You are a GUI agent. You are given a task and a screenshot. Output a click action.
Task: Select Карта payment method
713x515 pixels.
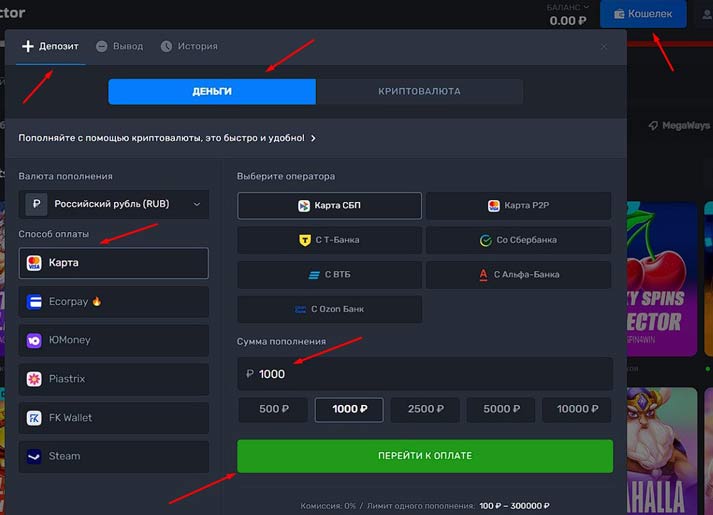point(114,263)
